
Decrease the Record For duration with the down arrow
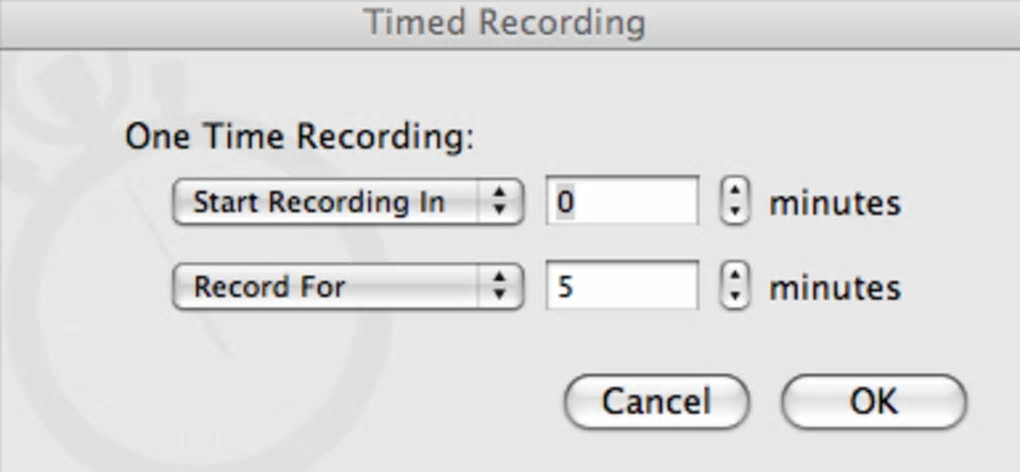[x=735, y=298]
